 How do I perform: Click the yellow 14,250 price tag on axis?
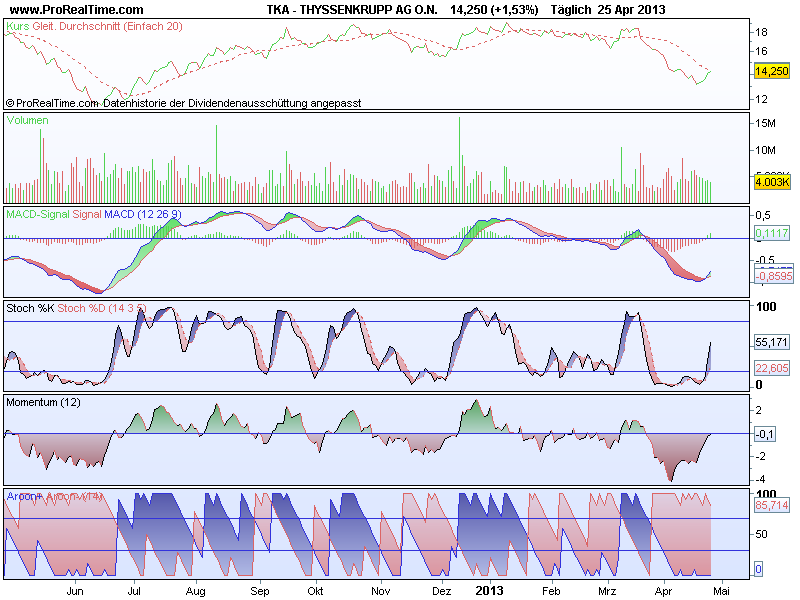click(x=771, y=71)
